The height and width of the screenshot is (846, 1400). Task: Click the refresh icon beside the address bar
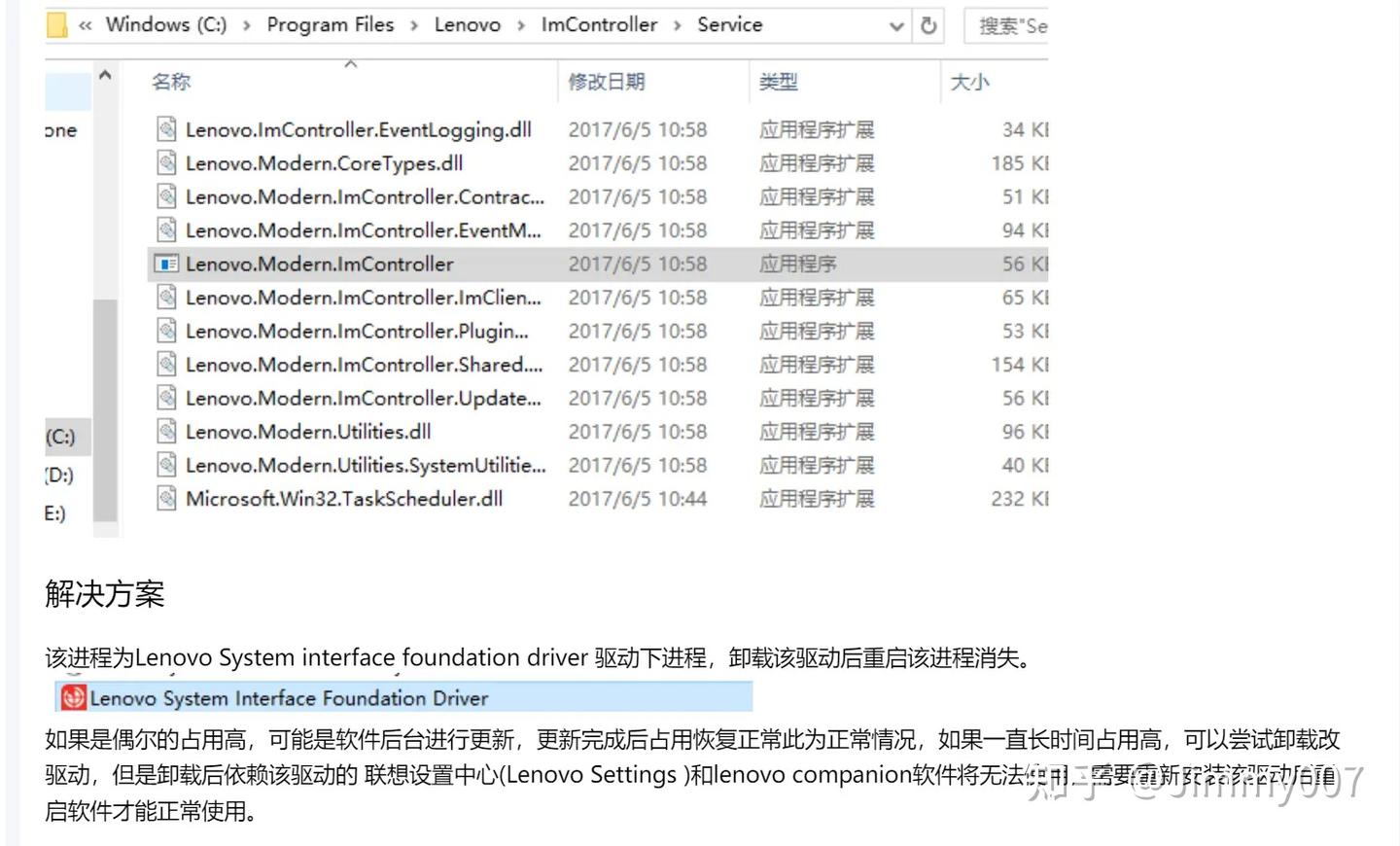[x=927, y=25]
